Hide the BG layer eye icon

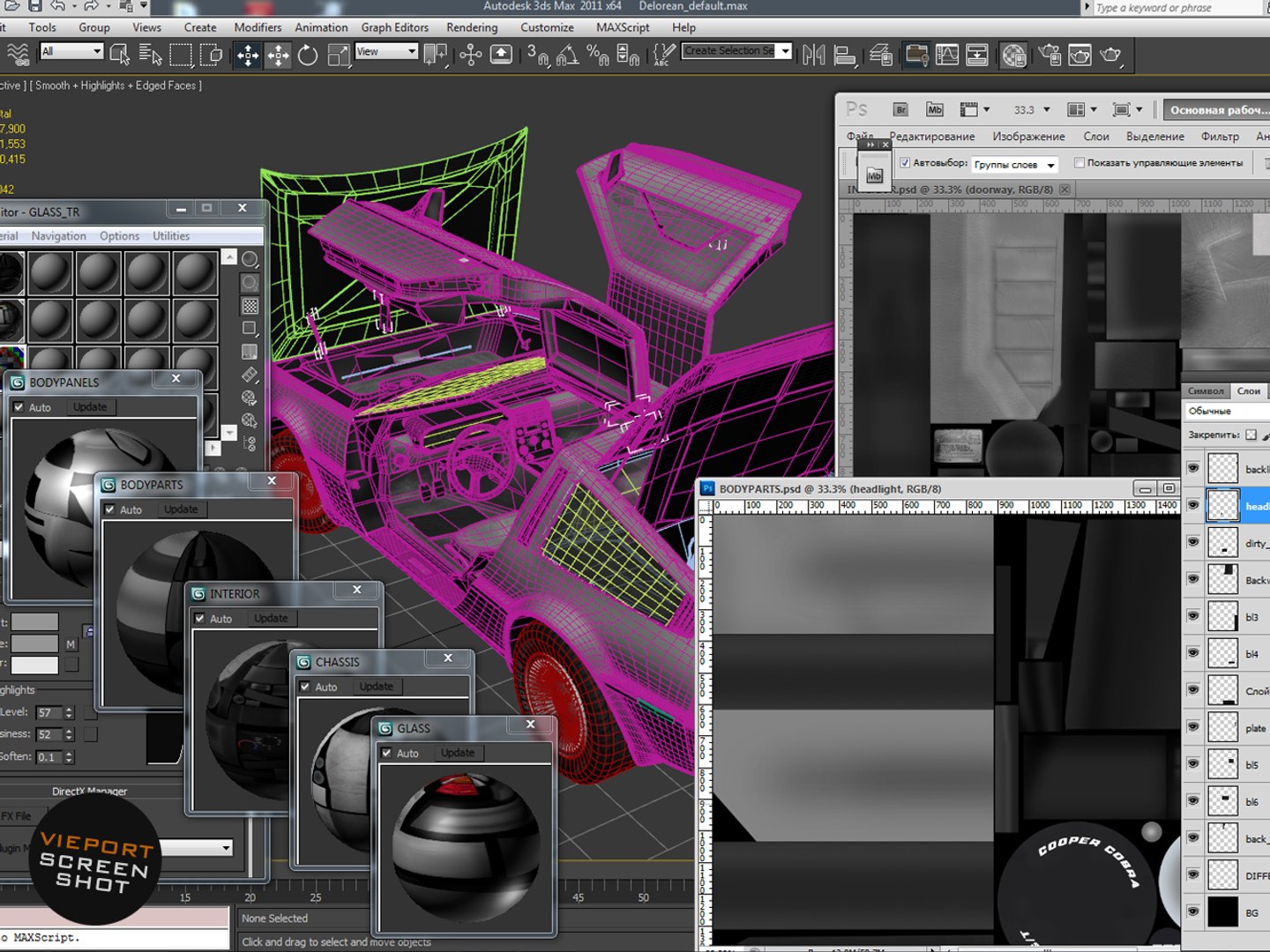(1193, 912)
